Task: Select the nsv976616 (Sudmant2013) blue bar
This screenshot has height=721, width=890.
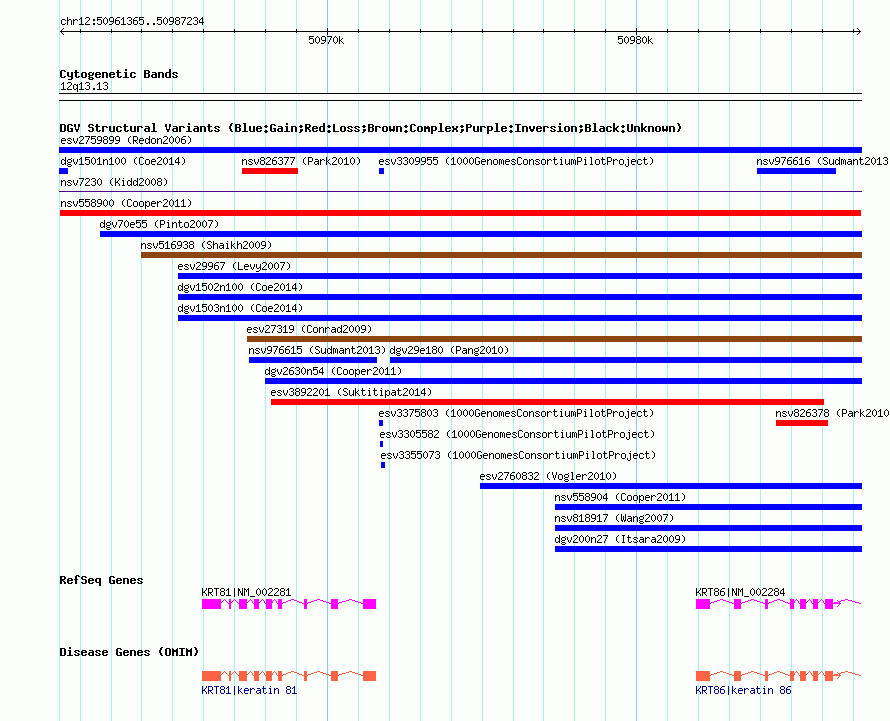Action: pos(796,171)
